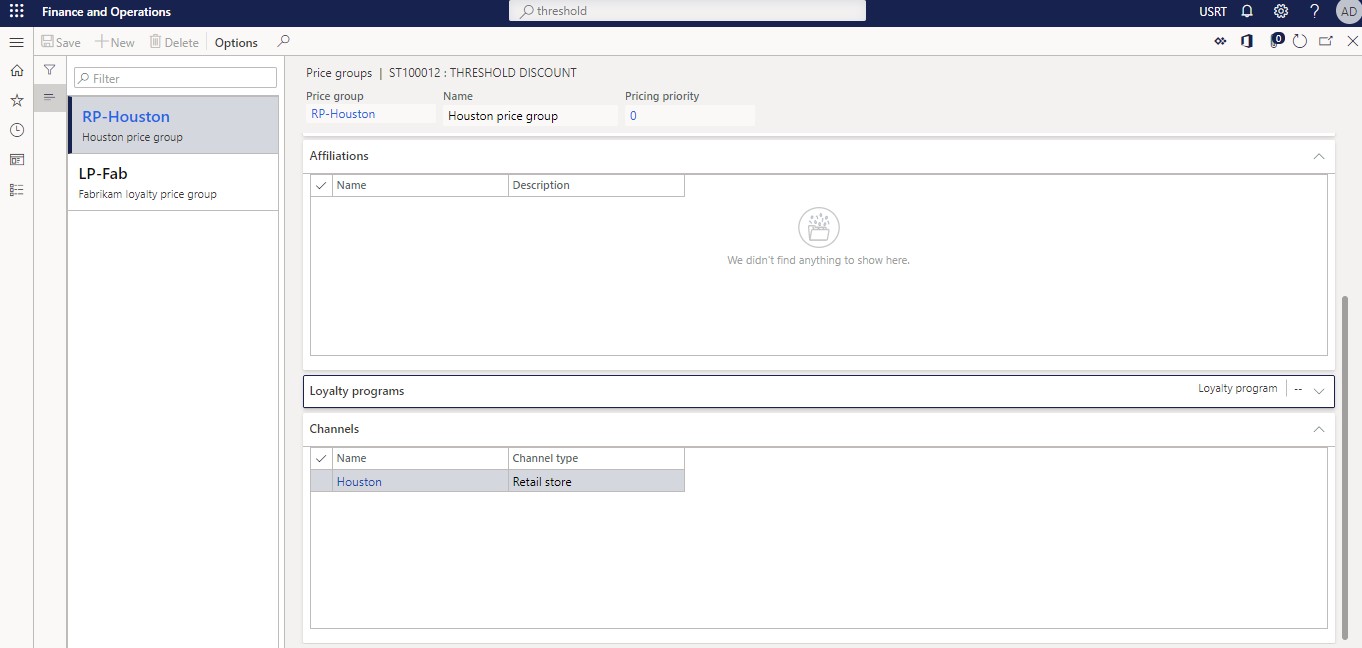Expand the Loyalty programs section
The image size is (1362, 648).
click(1318, 391)
